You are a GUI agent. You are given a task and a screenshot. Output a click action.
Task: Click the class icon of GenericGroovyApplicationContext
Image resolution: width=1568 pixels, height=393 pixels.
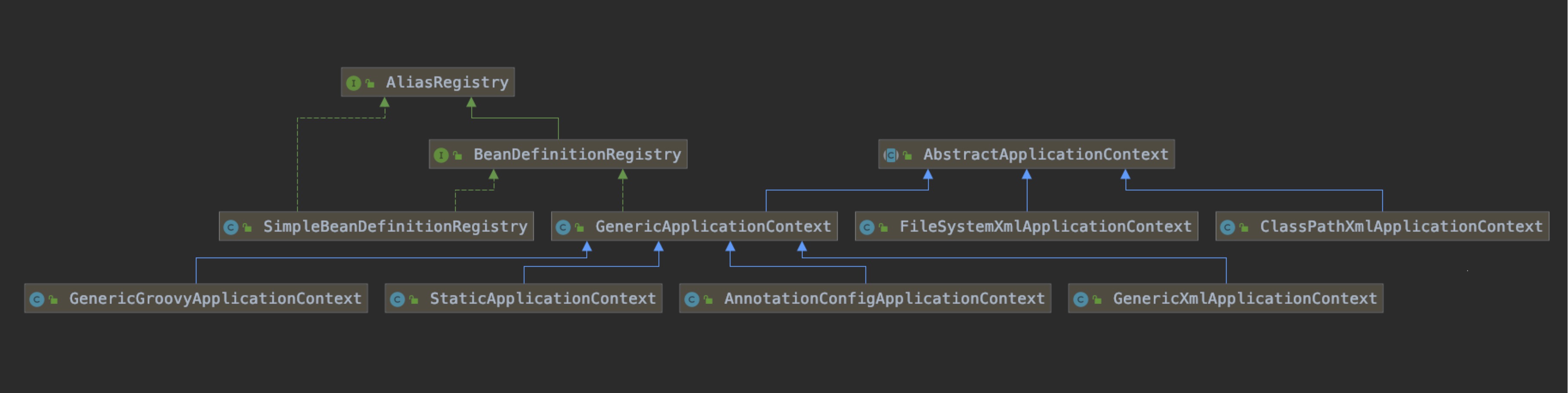36,299
